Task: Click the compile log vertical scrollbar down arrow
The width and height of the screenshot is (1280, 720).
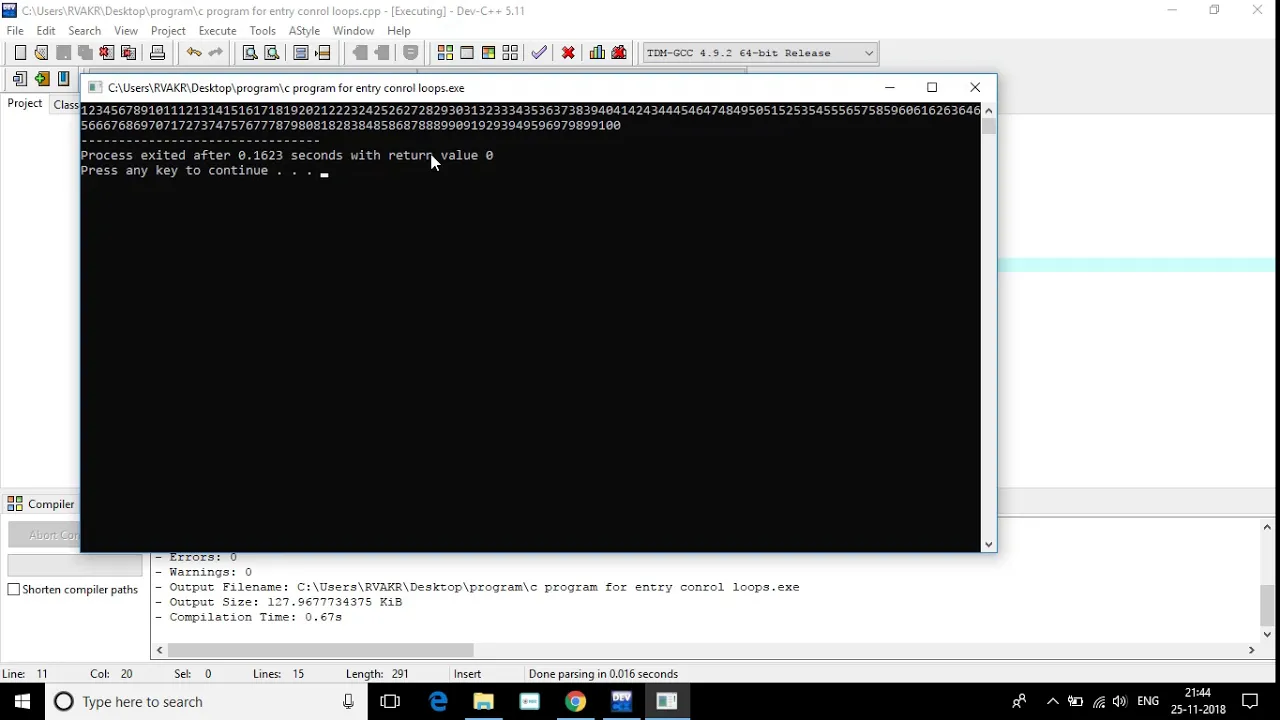Action: (1268, 634)
